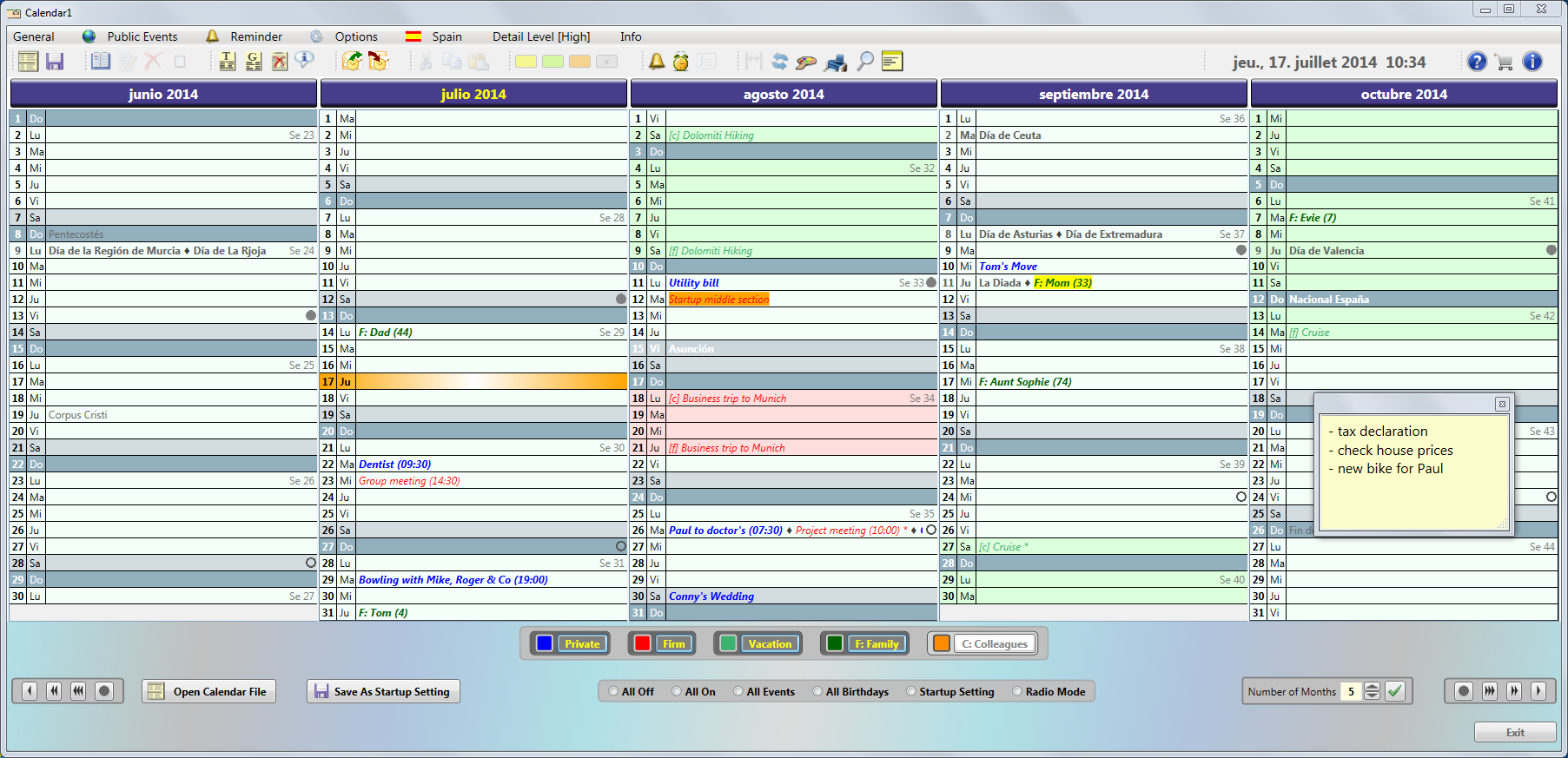The width and height of the screenshot is (1568, 758).
Task: Click the light green color swatch in toolbar
Action: click(x=552, y=62)
